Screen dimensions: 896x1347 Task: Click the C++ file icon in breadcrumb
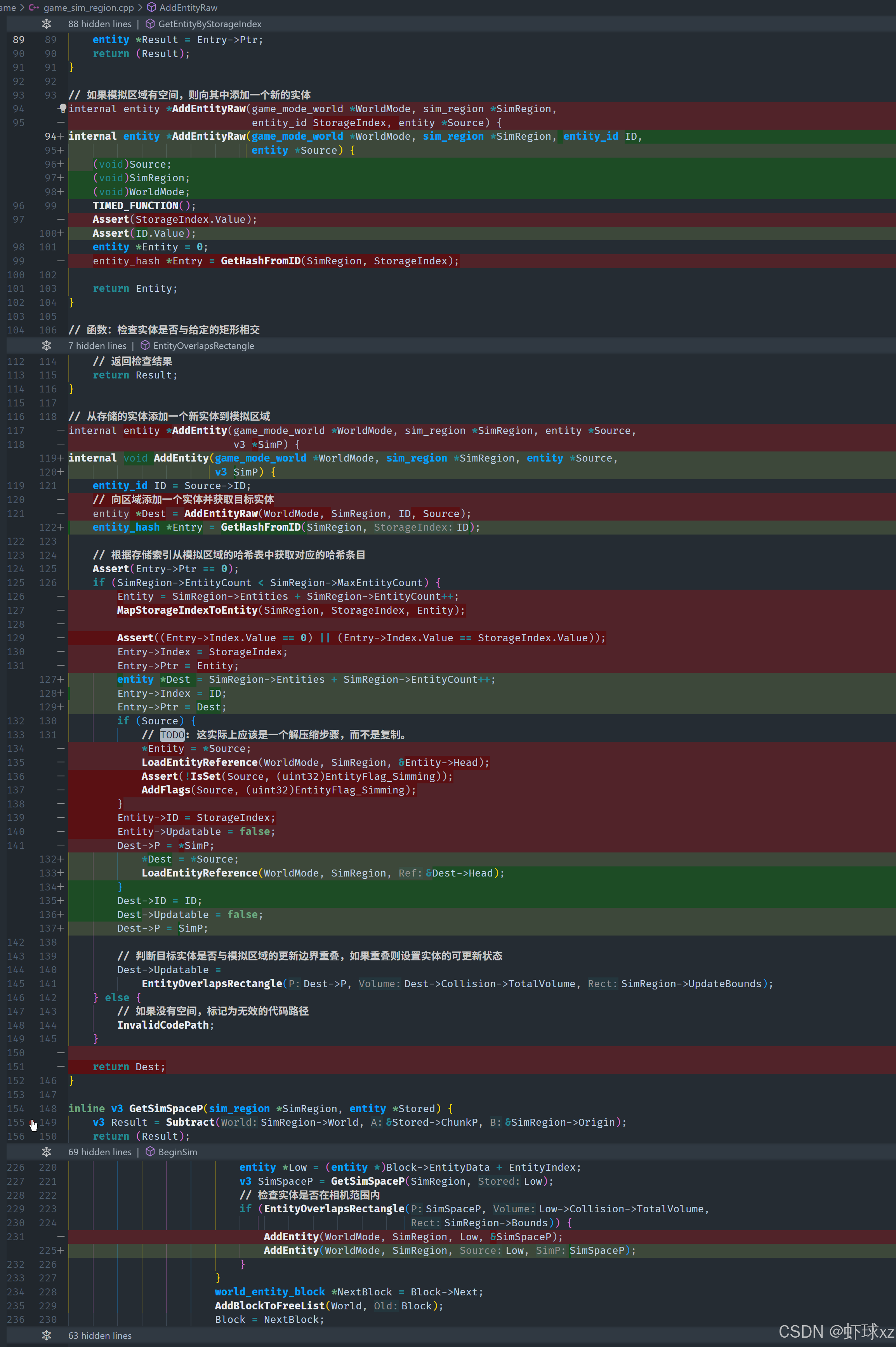(x=34, y=7)
